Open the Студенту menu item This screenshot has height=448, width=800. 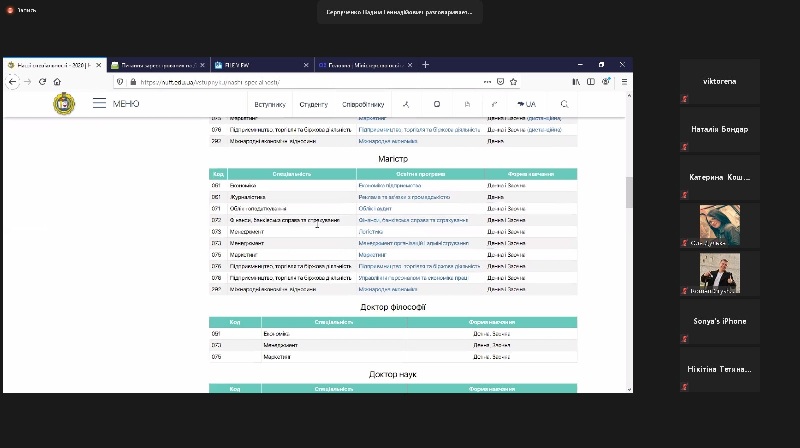point(313,104)
